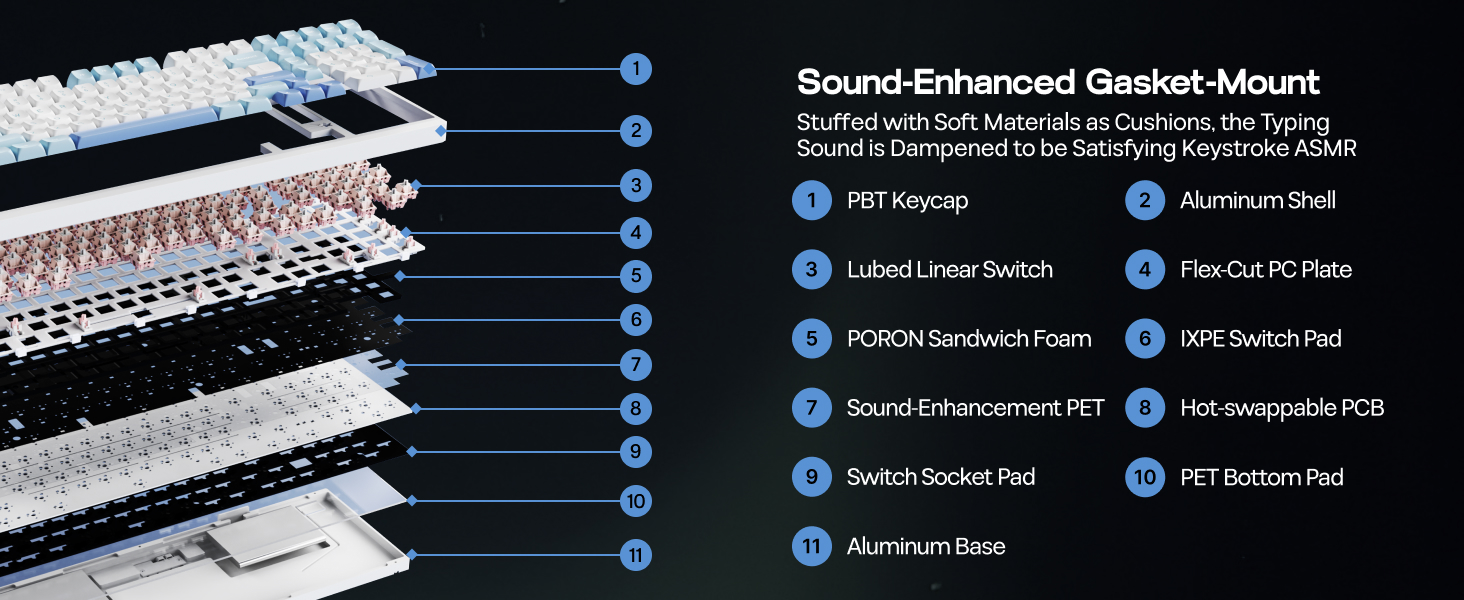Click the number 6 badge beside IXPE Switch Pad

[1144, 339]
